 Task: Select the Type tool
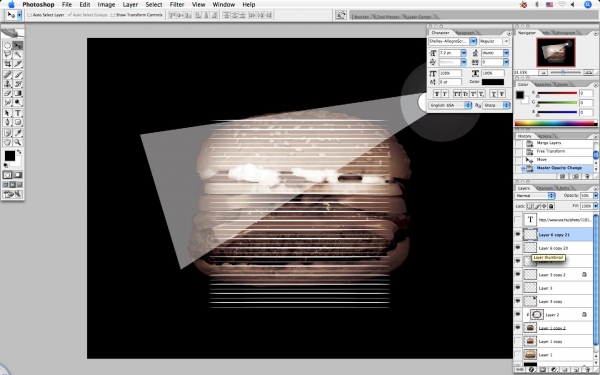(x=18, y=113)
